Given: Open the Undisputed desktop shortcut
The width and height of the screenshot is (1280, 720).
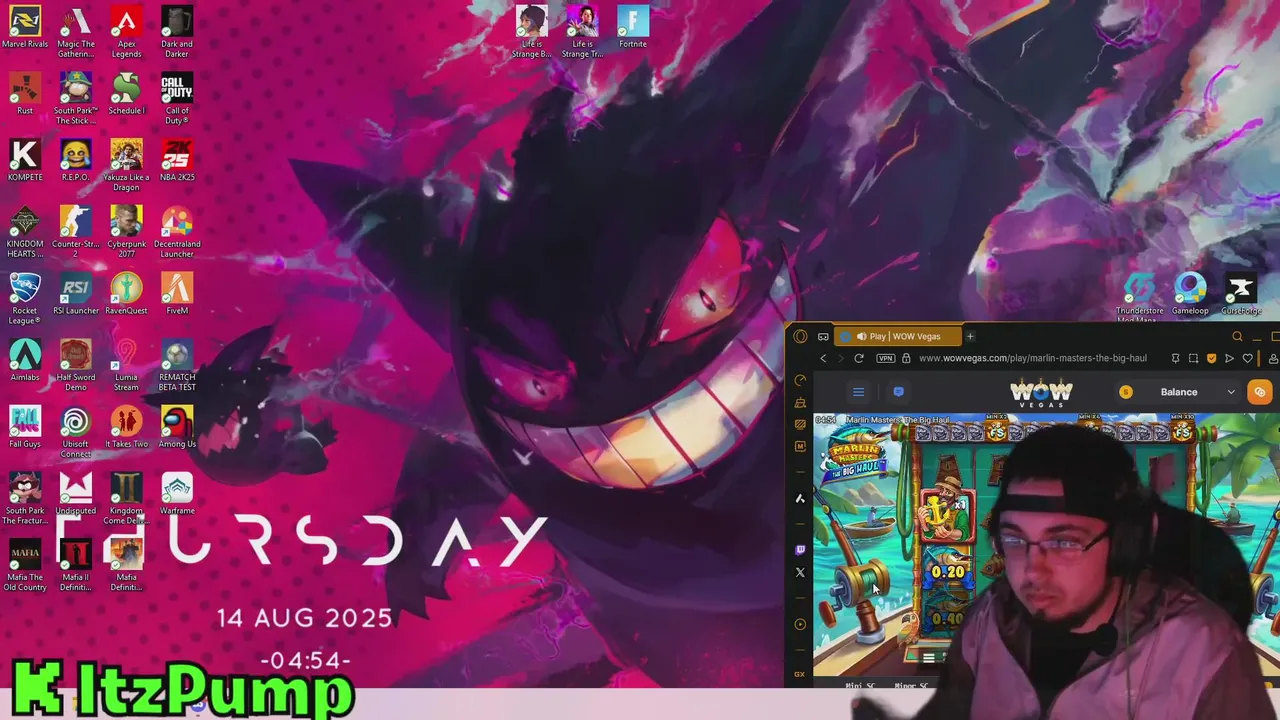Looking at the screenshot, I should coord(75,494).
